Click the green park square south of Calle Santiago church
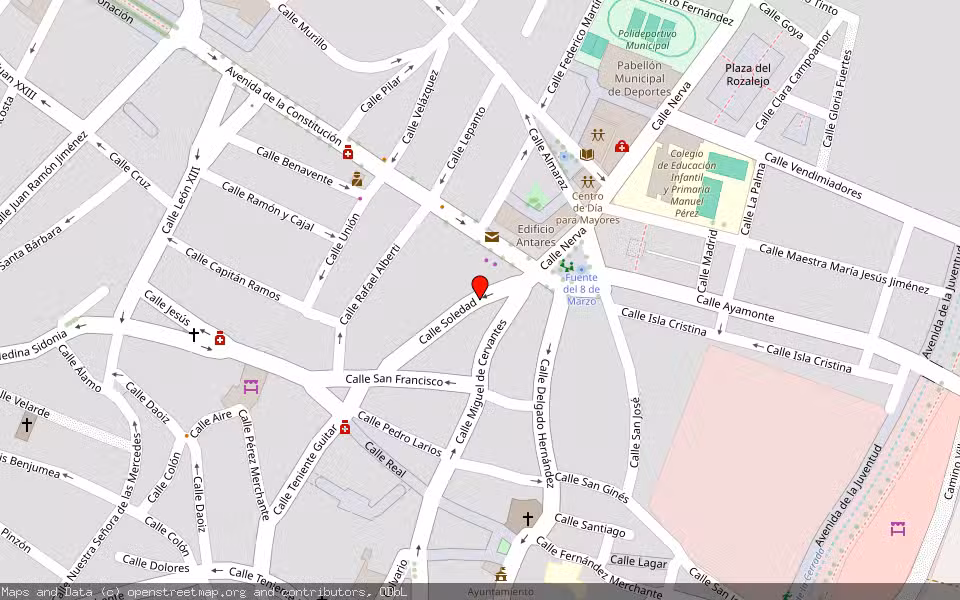 (503, 546)
